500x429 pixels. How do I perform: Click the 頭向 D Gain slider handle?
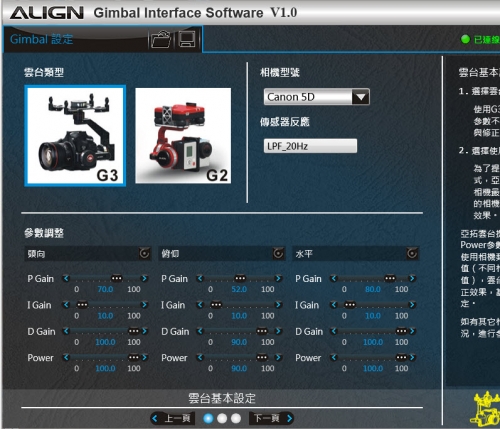(x=134, y=331)
